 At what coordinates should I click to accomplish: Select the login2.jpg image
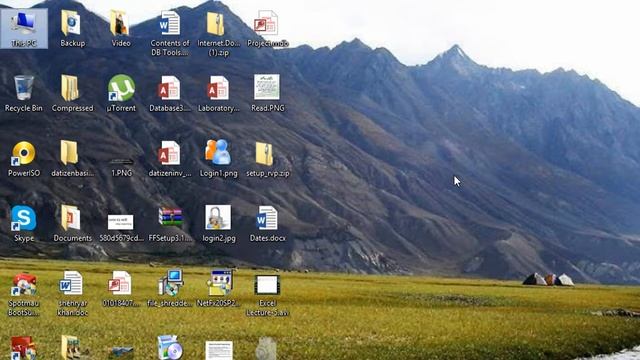tap(218, 224)
